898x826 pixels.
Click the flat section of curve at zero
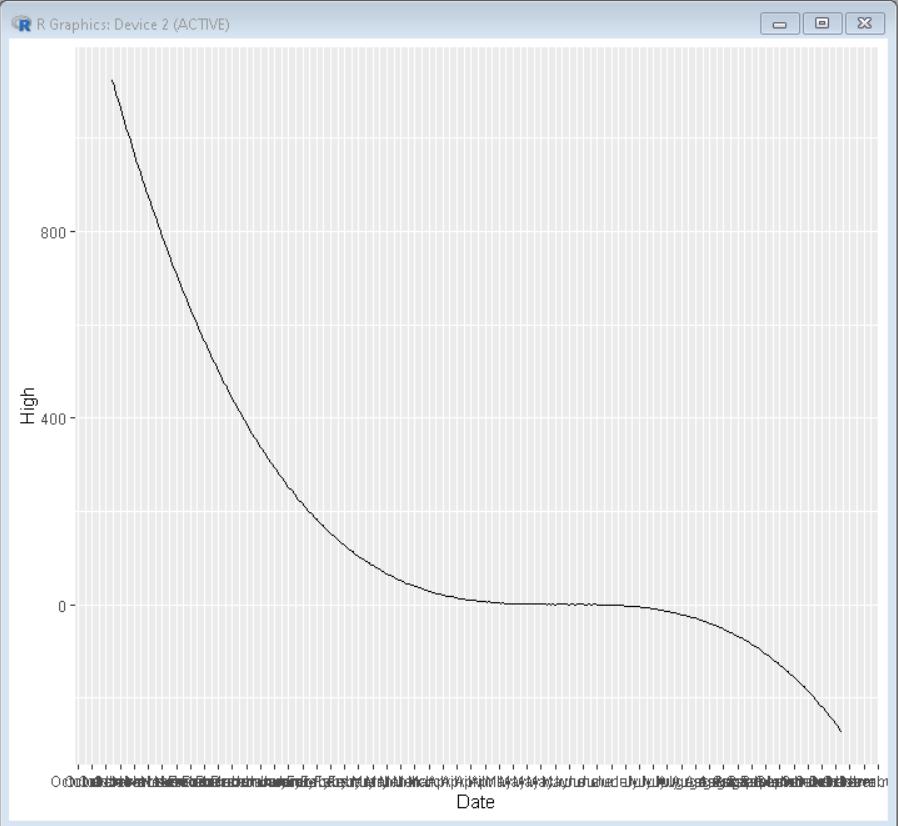point(550,604)
